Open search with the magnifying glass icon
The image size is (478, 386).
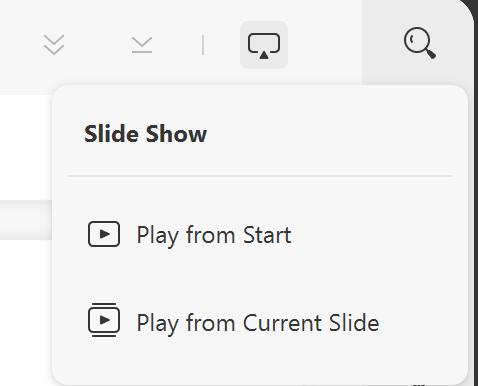[x=419, y=44]
